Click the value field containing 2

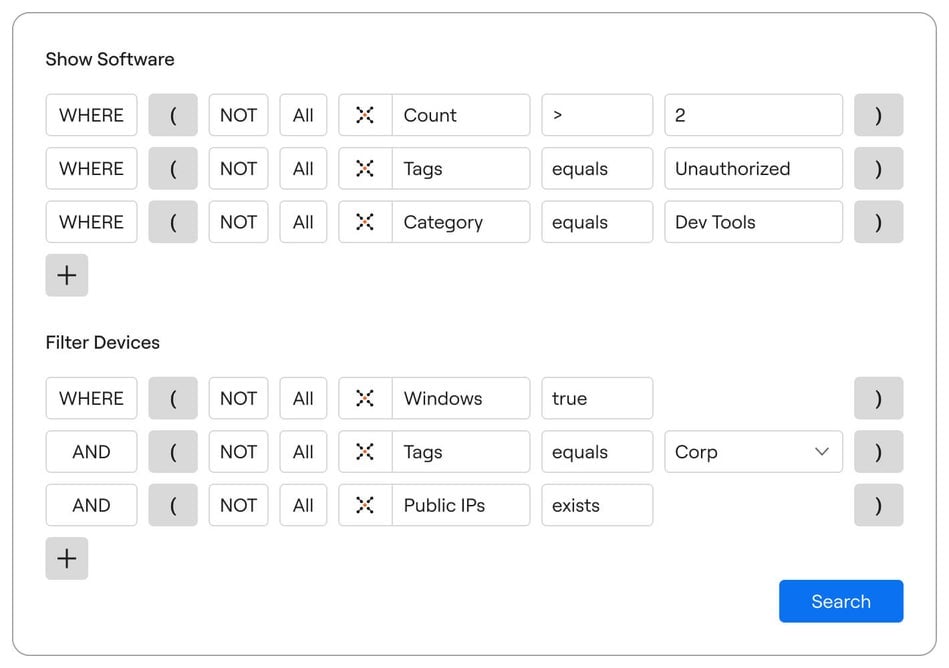(753, 115)
